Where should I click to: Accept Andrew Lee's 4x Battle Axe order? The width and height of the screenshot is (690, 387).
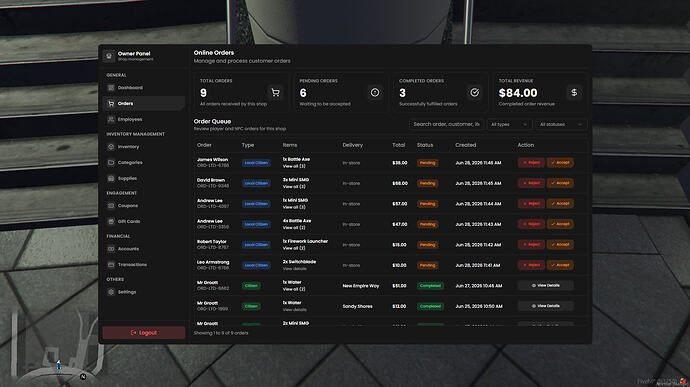point(560,224)
